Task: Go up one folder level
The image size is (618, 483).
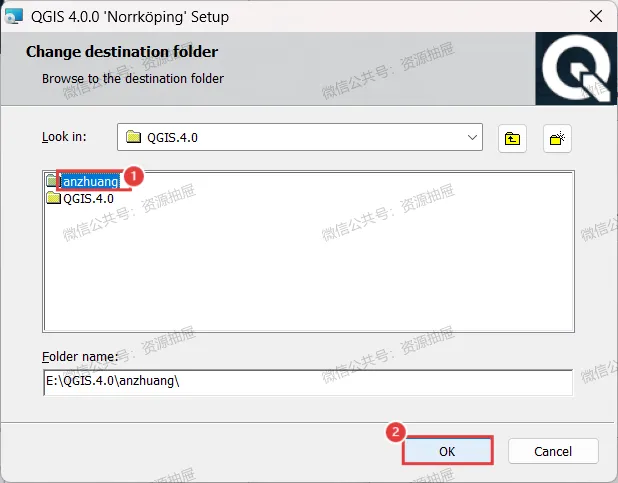Action: tap(512, 138)
